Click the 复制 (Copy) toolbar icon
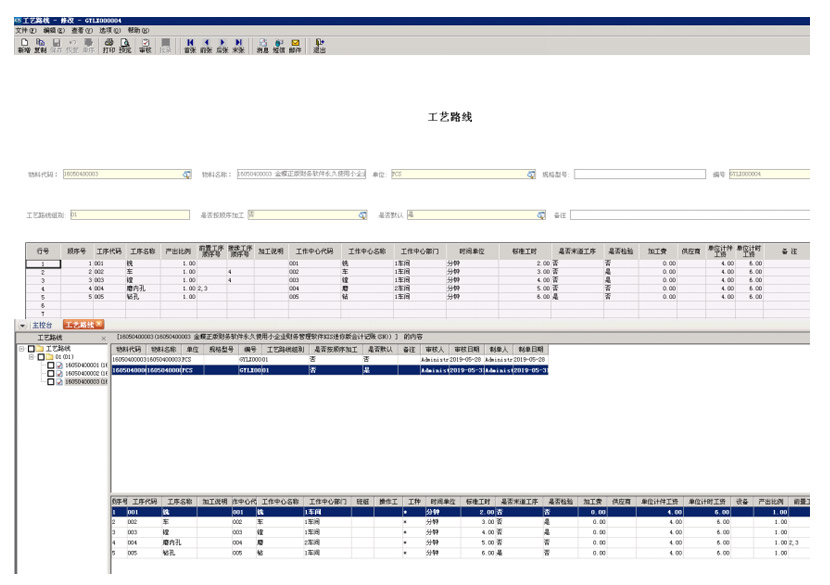The width and height of the screenshot is (830, 585). click(41, 45)
